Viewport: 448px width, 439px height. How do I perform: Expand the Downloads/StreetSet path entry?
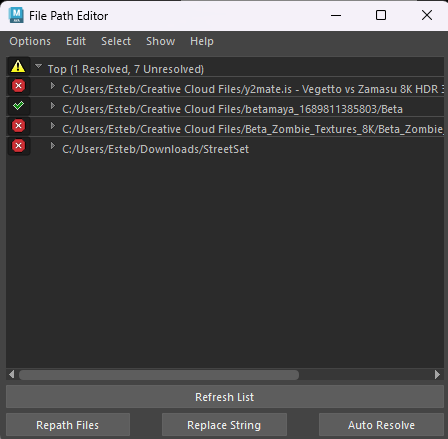click(x=53, y=146)
